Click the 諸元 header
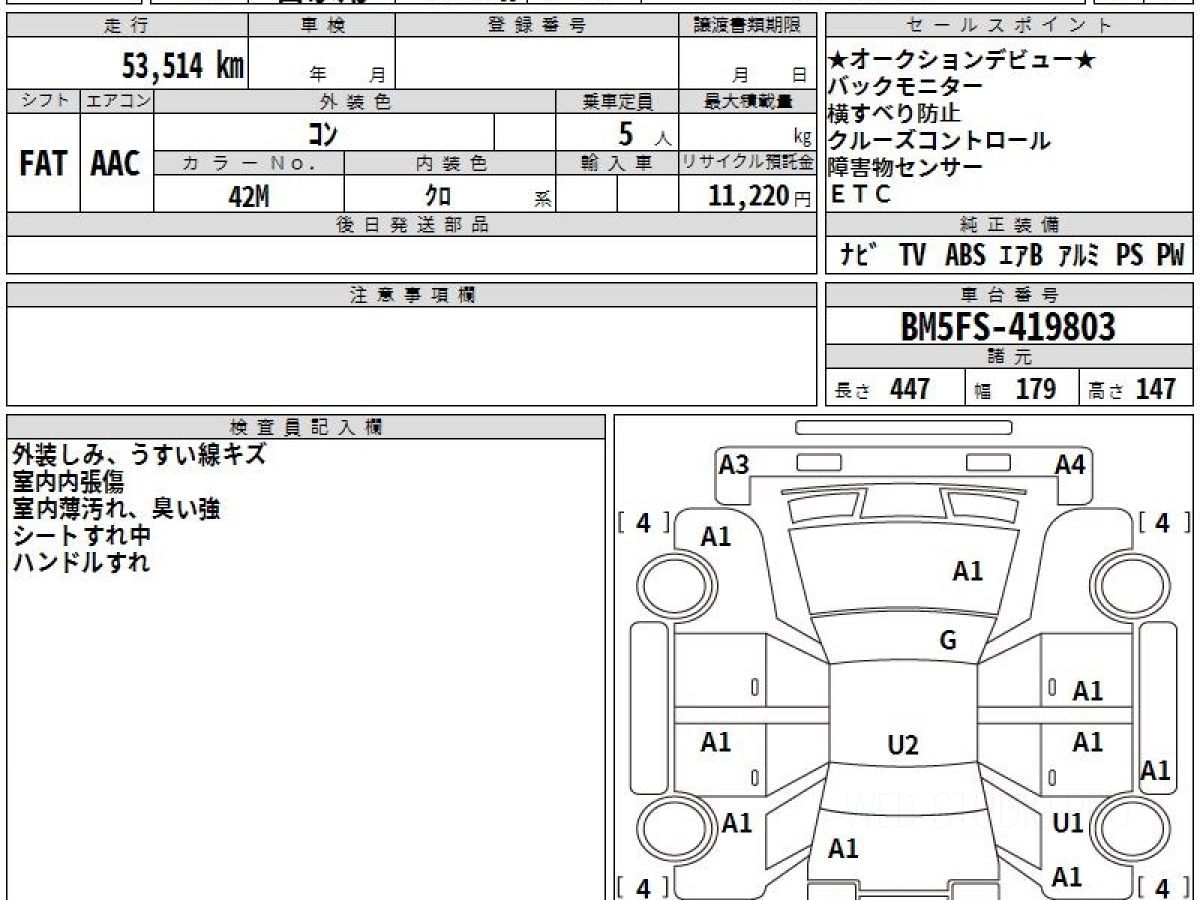 coord(1009,357)
